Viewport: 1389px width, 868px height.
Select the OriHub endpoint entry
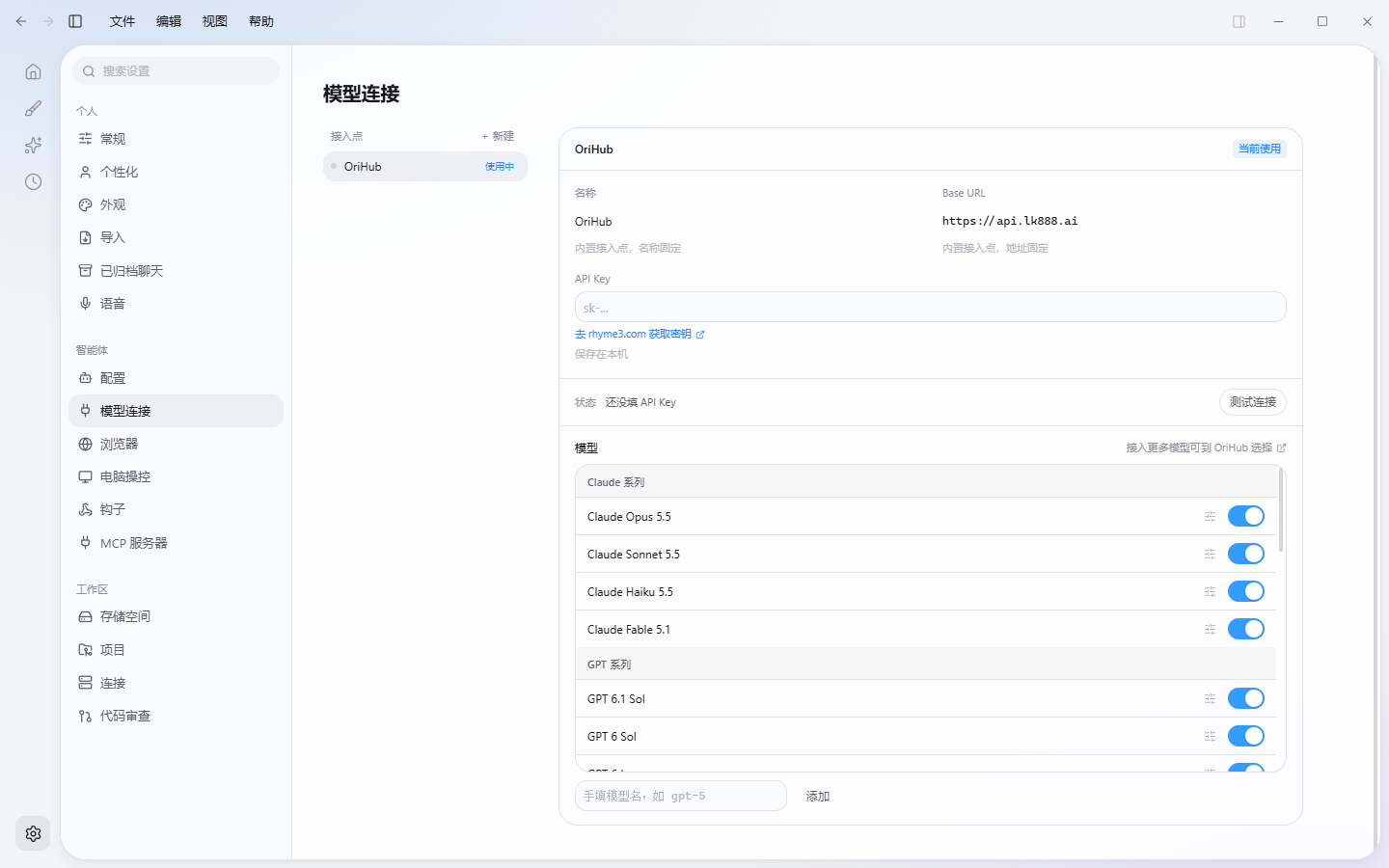tap(425, 167)
